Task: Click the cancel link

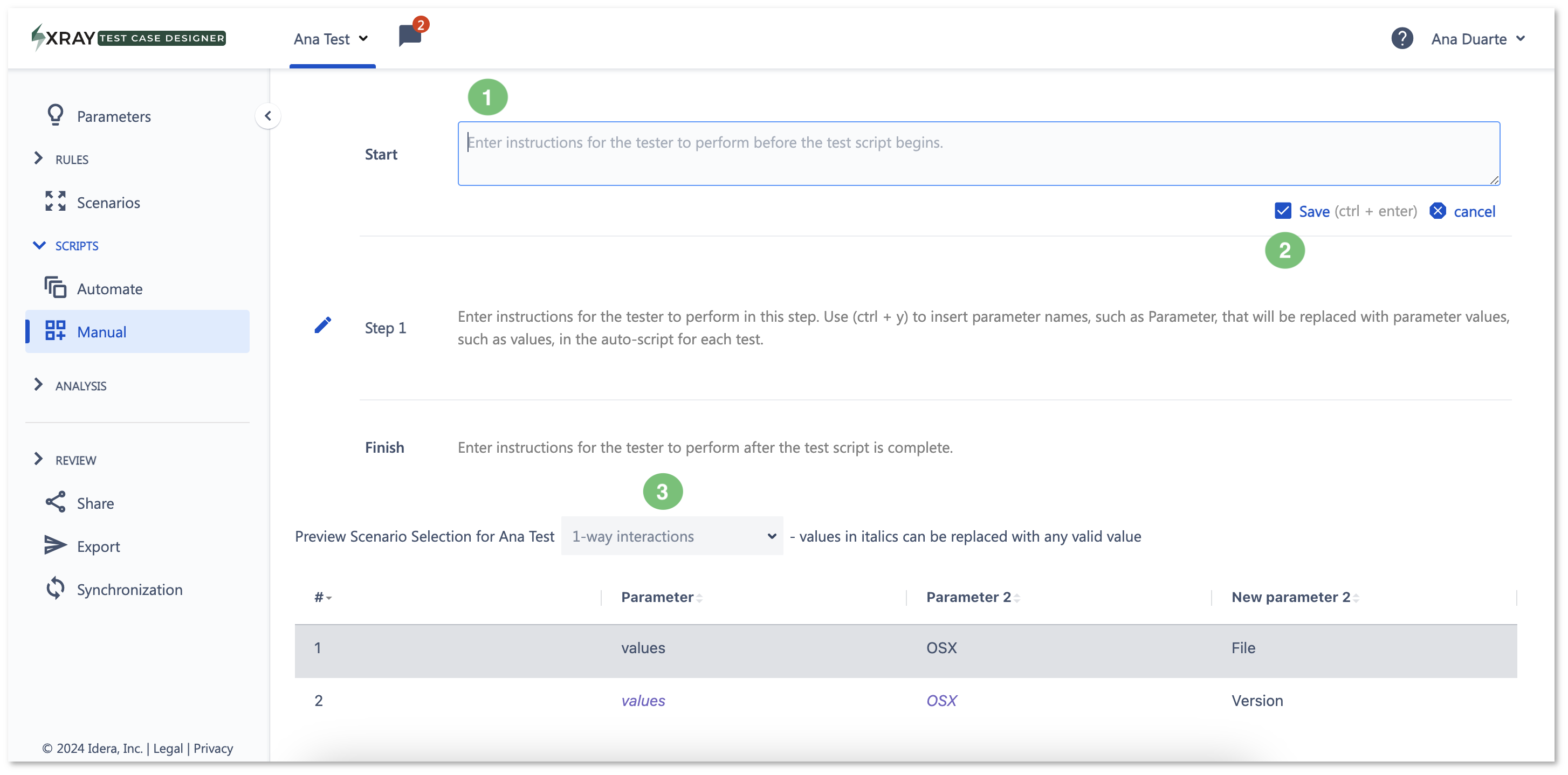Action: 1474,211
